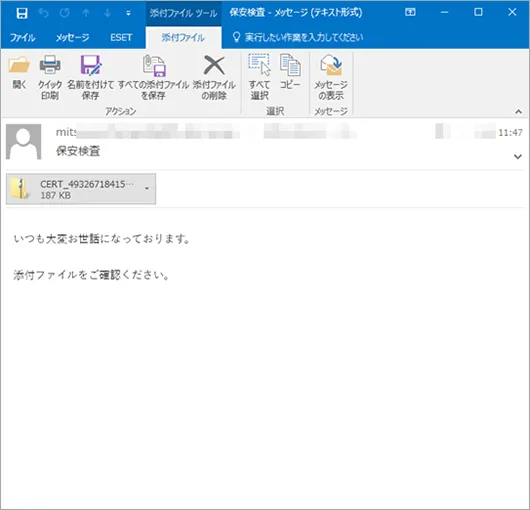Close the 保安検査 message window
Screen dimensions: 530x510
tap(512, 13)
